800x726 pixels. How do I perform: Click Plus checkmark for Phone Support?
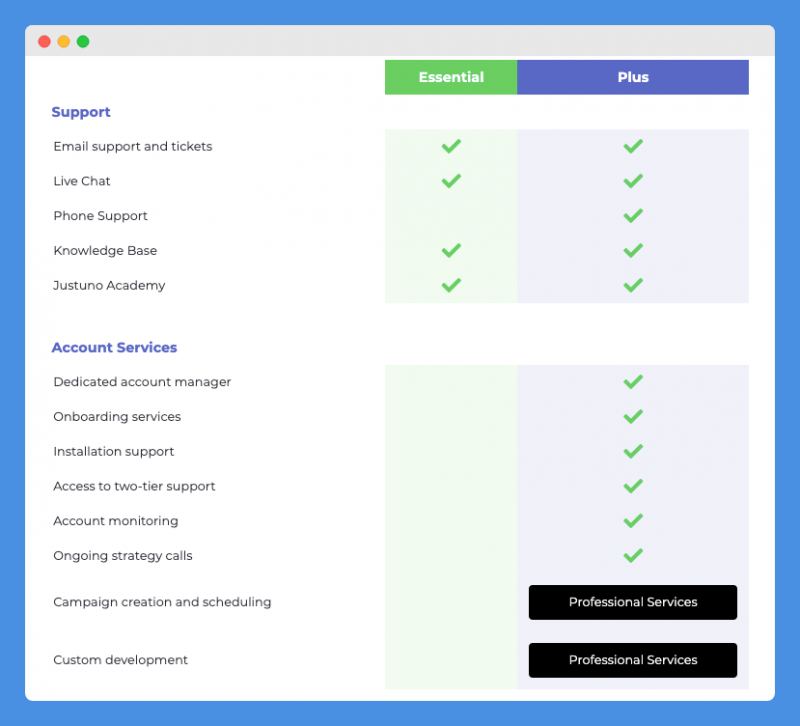633,216
